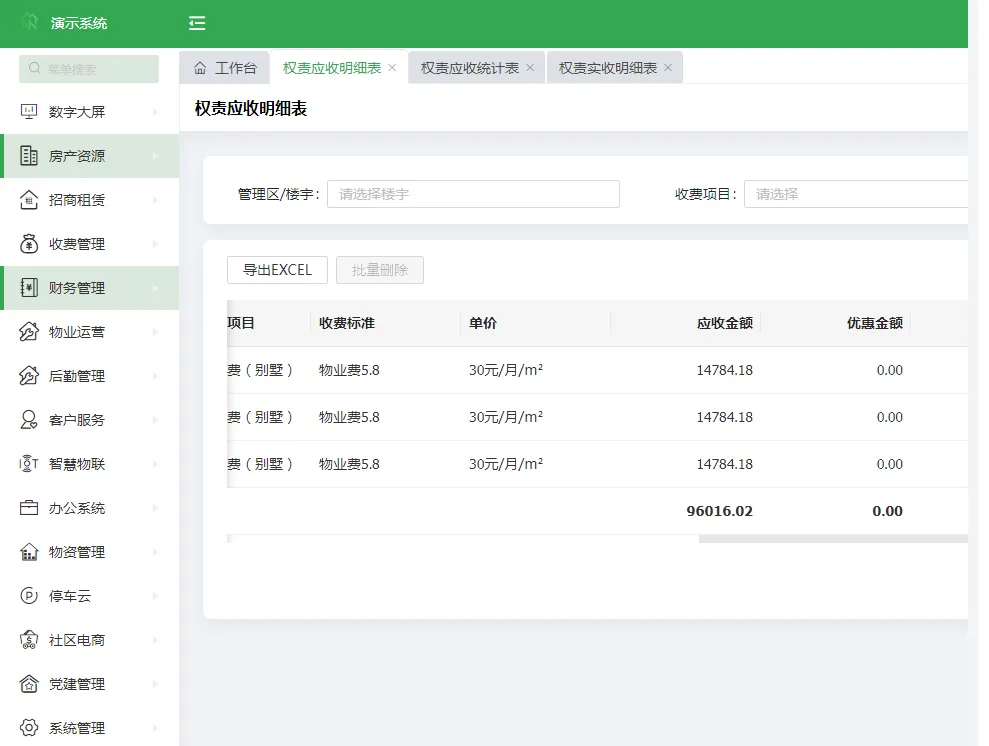Click the 应收金额 column header
The image size is (989, 746).
tap(725, 323)
